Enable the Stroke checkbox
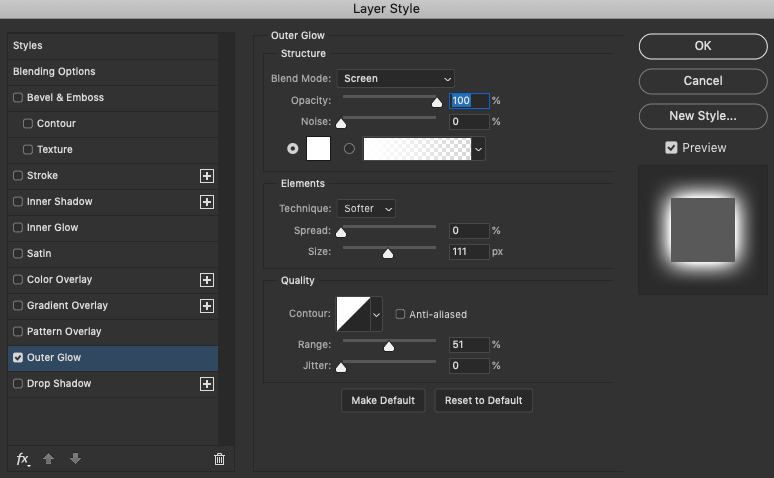Screen dimensions: 774x478 coord(18,175)
